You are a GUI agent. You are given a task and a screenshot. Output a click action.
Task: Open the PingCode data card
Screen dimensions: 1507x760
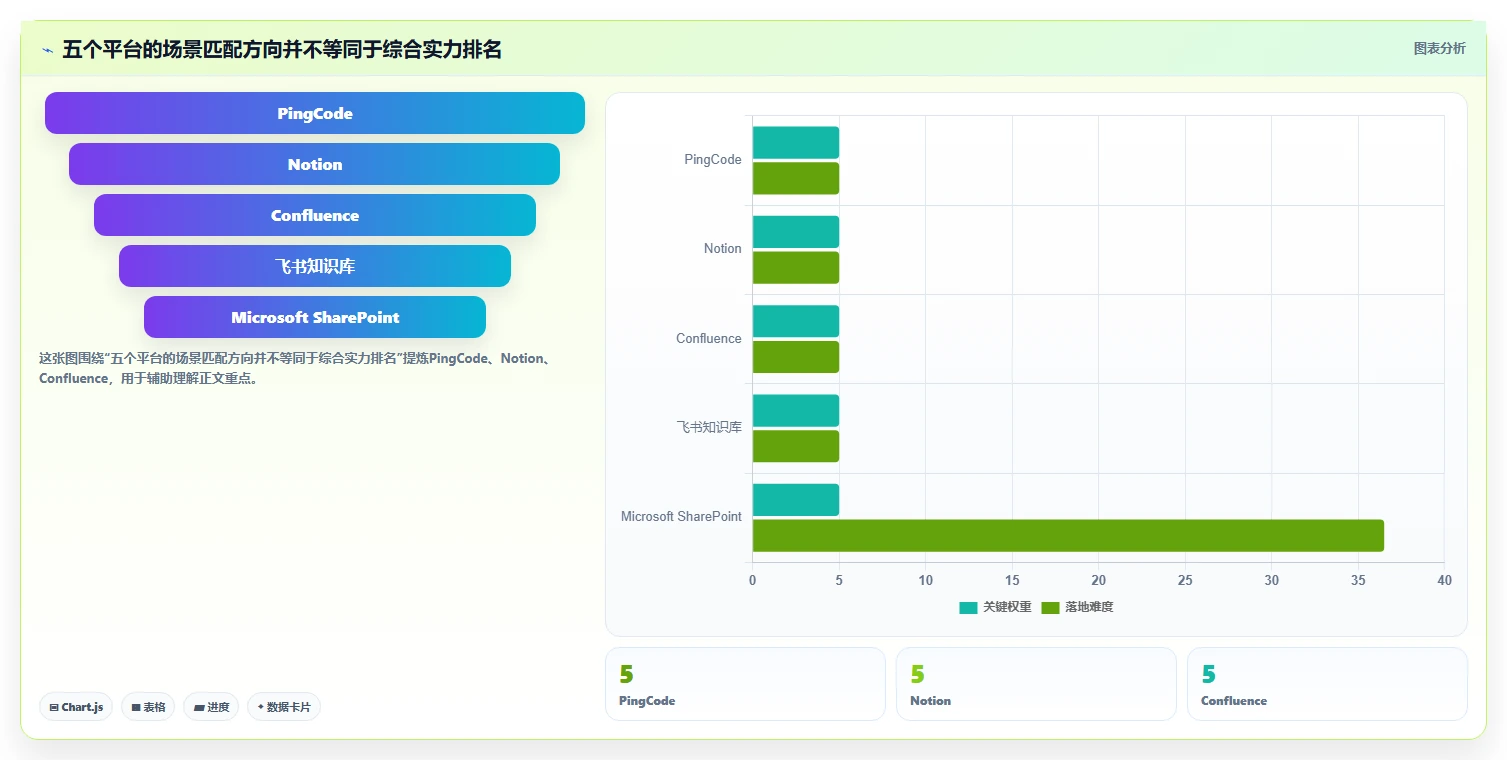pyautogui.click(x=745, y=684)
